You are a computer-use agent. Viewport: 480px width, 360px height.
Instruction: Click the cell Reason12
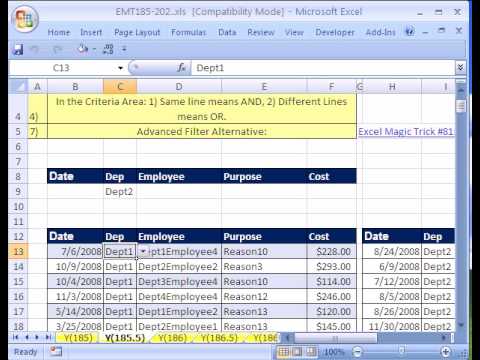[264, 296]
